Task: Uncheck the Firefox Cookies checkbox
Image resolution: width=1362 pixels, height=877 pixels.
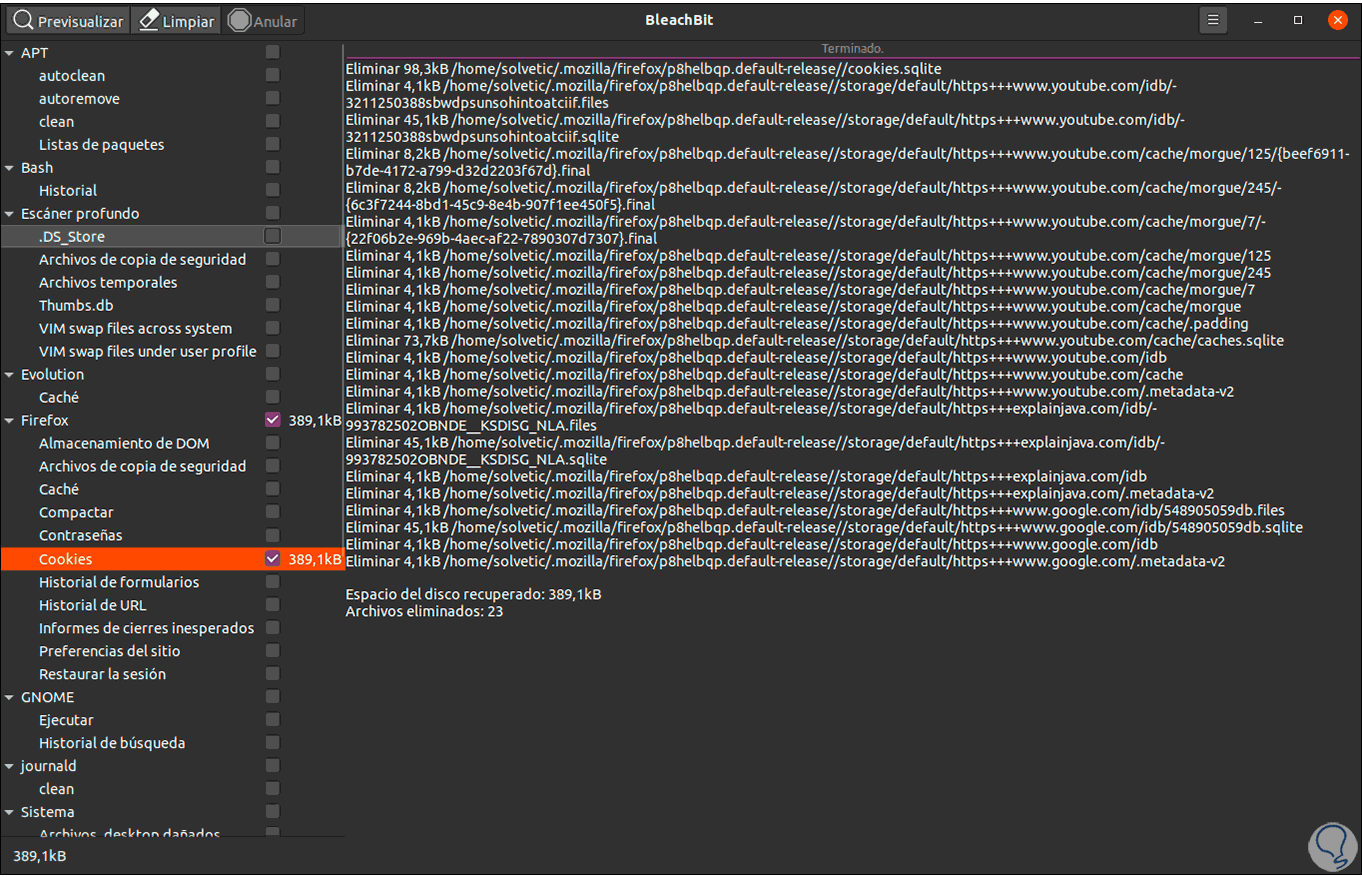Action: [x=273, y=559]
